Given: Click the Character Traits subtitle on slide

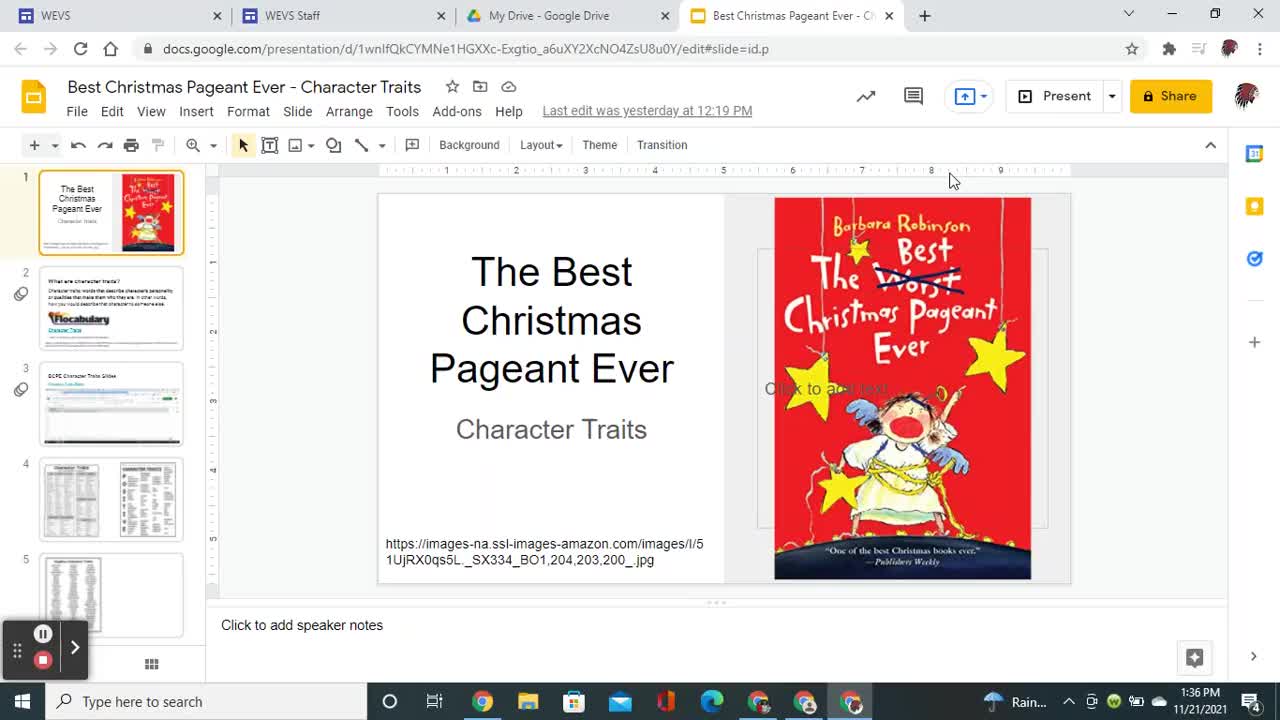Looking at the screenshot, I should (551, 429).
